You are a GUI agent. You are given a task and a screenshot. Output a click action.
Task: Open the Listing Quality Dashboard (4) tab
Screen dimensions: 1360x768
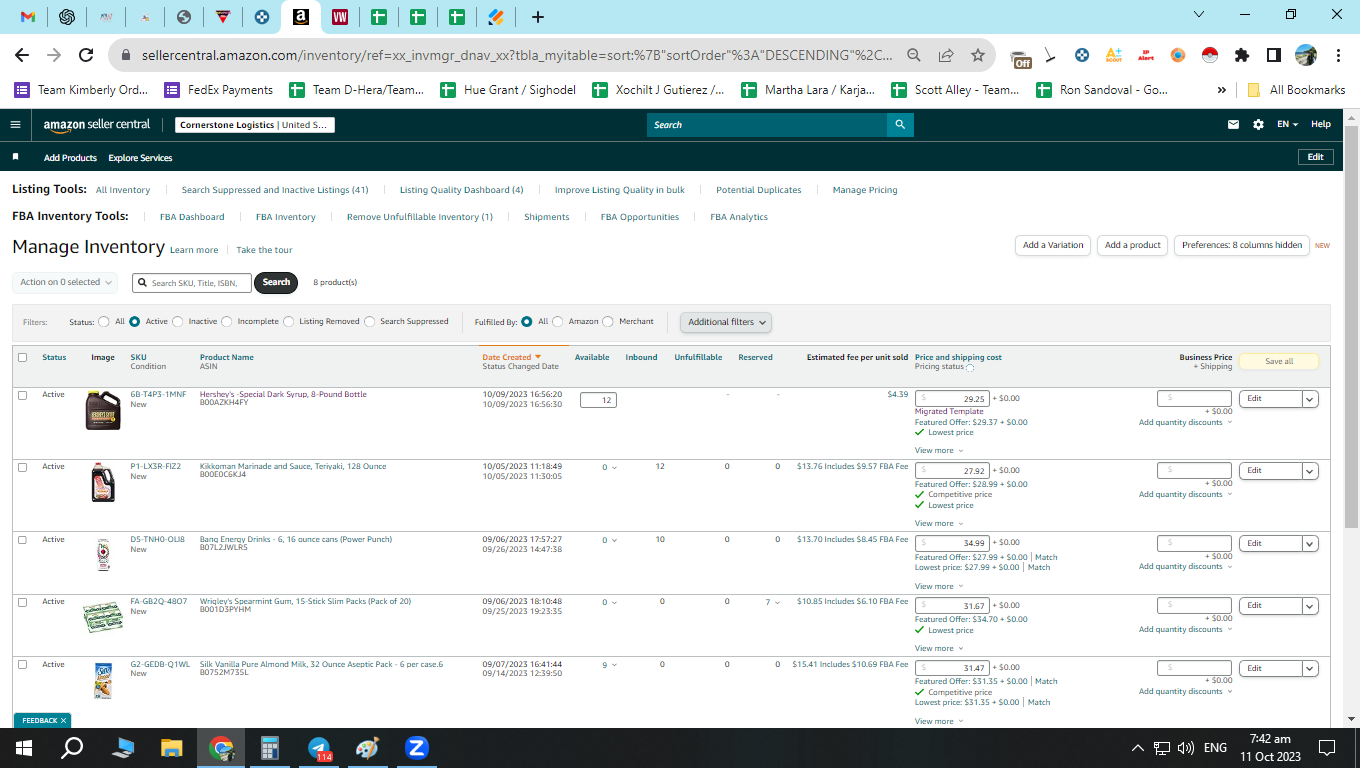(x=461, y=190)
